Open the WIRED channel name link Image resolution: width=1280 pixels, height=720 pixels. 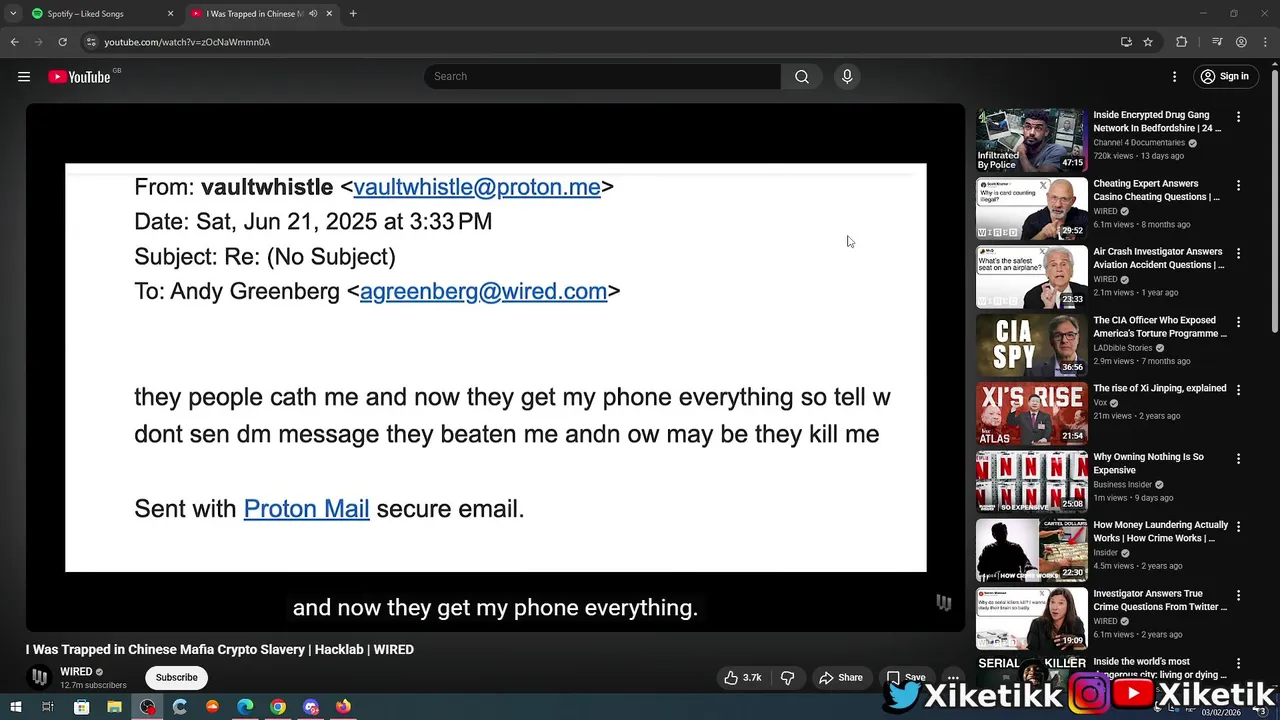[76, 672]
